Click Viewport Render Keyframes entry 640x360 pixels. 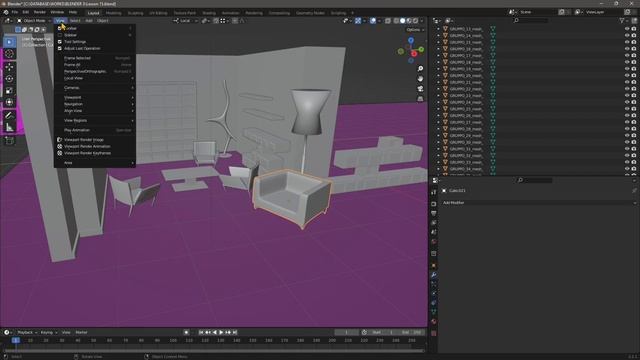tap(94, 153)
